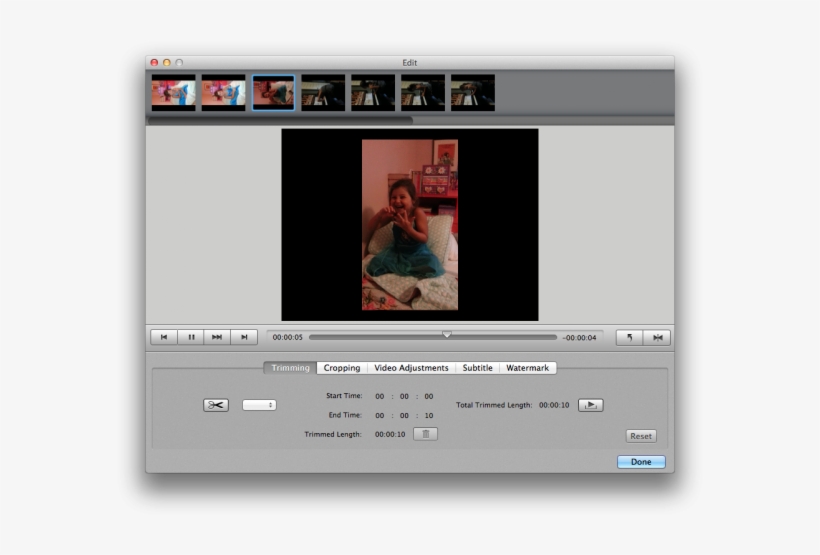Screen dimensions: 820x555
Task: Click the scissors trim button
Action: coord(216,405)
